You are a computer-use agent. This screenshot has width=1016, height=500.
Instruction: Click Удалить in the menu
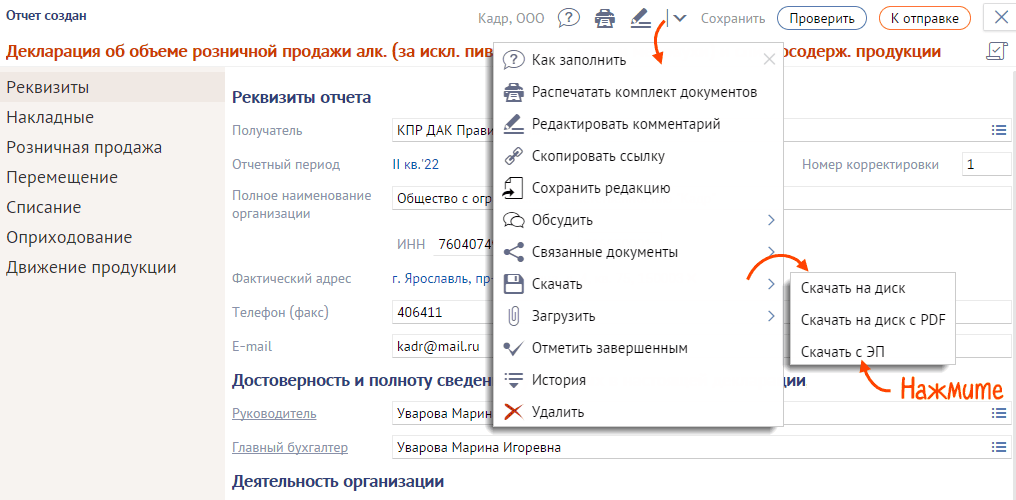pos(557,412)
